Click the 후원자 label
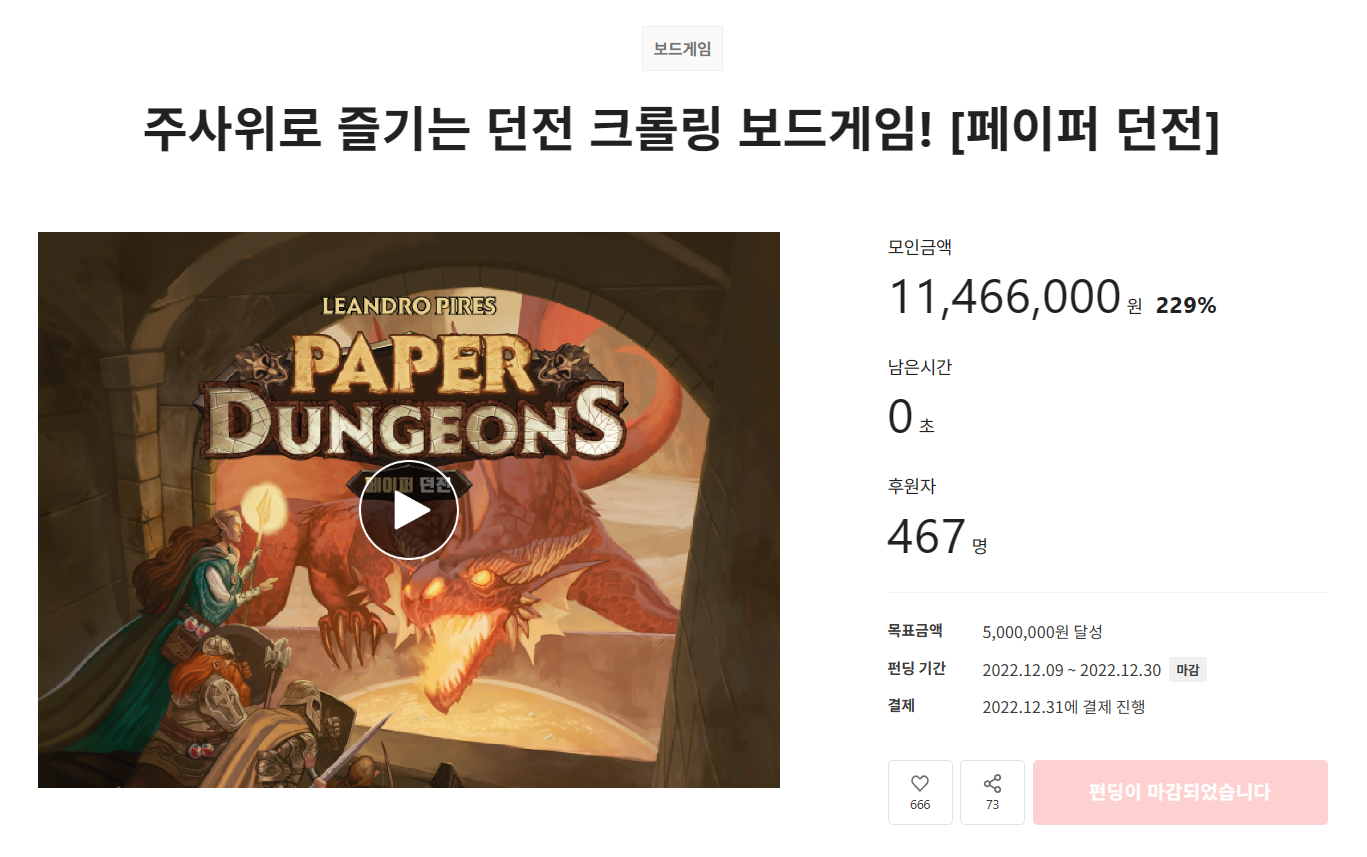 click(912, 487)
